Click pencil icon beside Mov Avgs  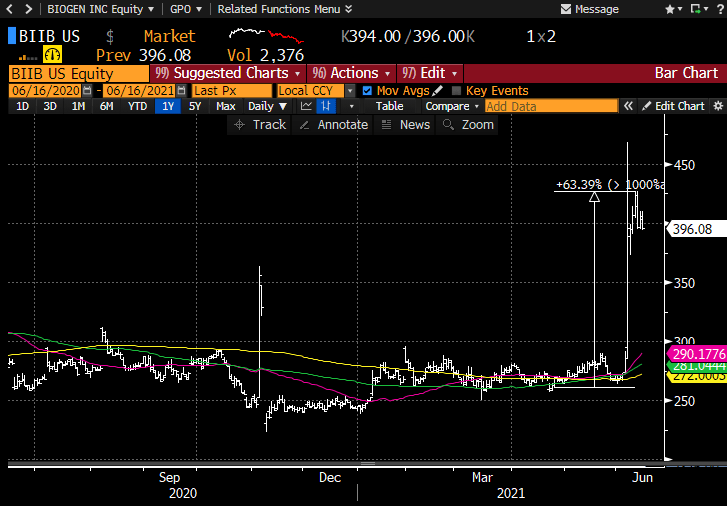(437, 90)
